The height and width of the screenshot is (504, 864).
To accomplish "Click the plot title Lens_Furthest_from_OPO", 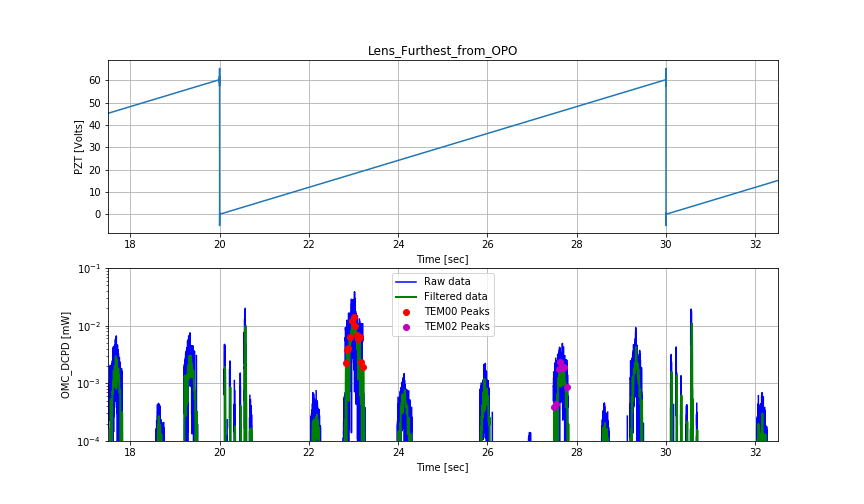I will 442,51.
